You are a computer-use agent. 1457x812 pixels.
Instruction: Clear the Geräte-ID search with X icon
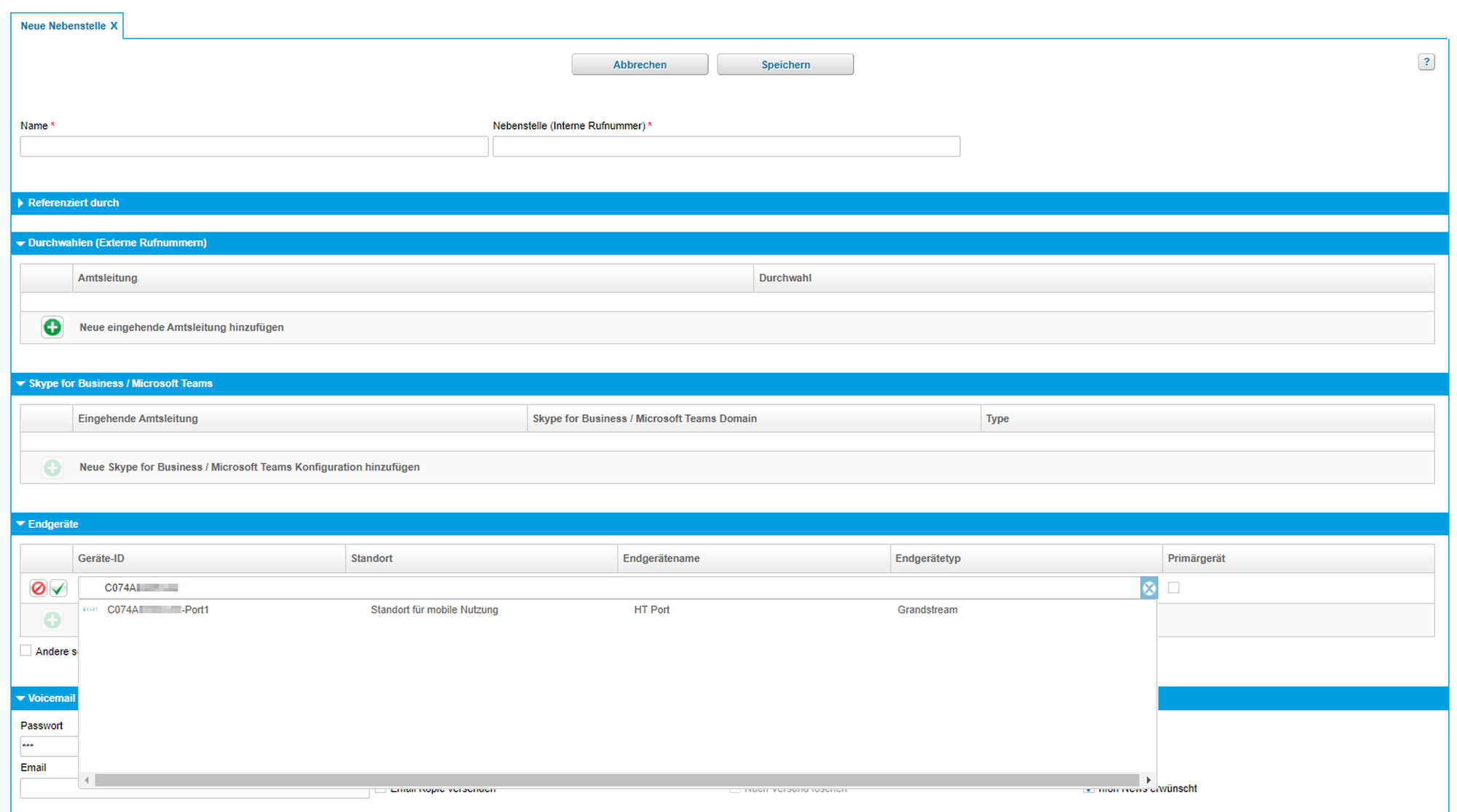click(x=1149, y=588)
